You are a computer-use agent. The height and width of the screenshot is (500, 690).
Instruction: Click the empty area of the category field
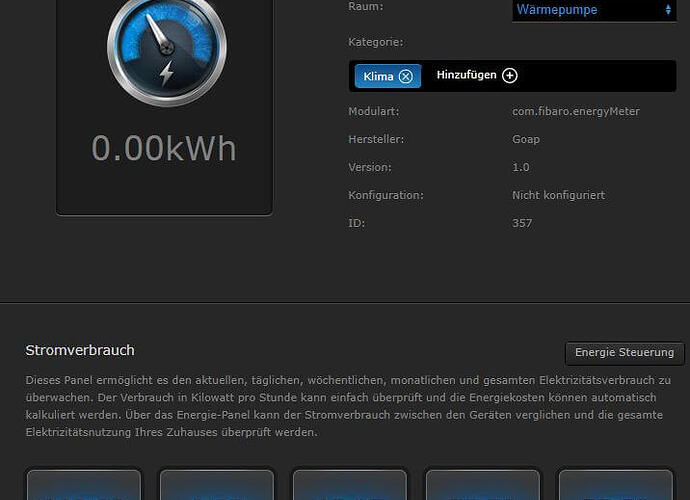600,76
